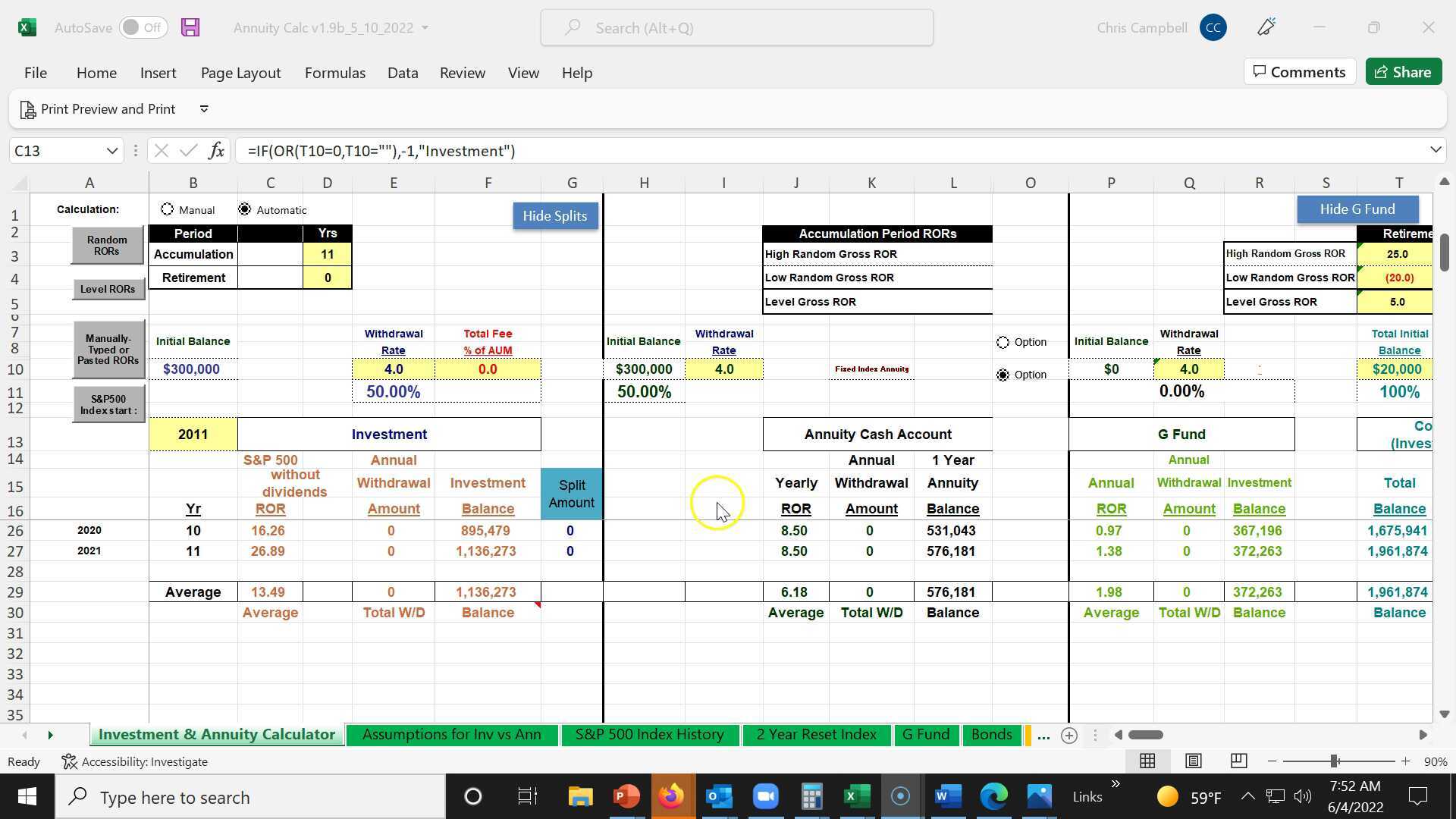
Task: Click the Insert Function fx icon
Action: (216, 151)
